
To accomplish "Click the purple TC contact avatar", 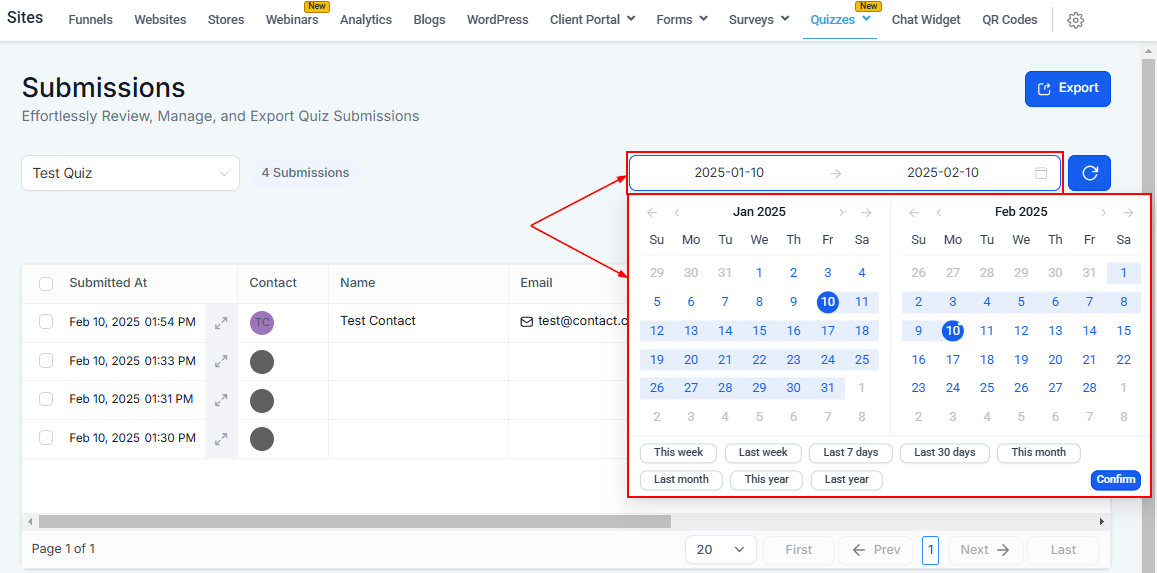I will pos(262,322).
